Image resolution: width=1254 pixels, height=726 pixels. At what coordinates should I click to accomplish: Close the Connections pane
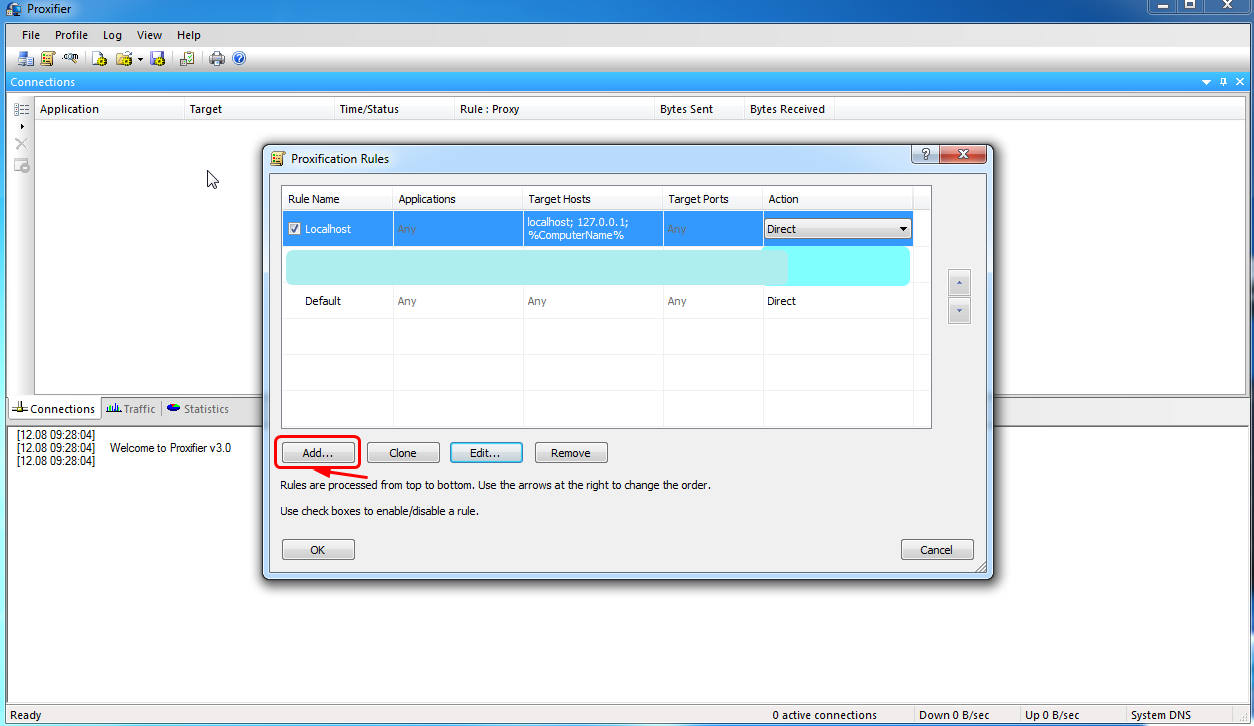1241,82
